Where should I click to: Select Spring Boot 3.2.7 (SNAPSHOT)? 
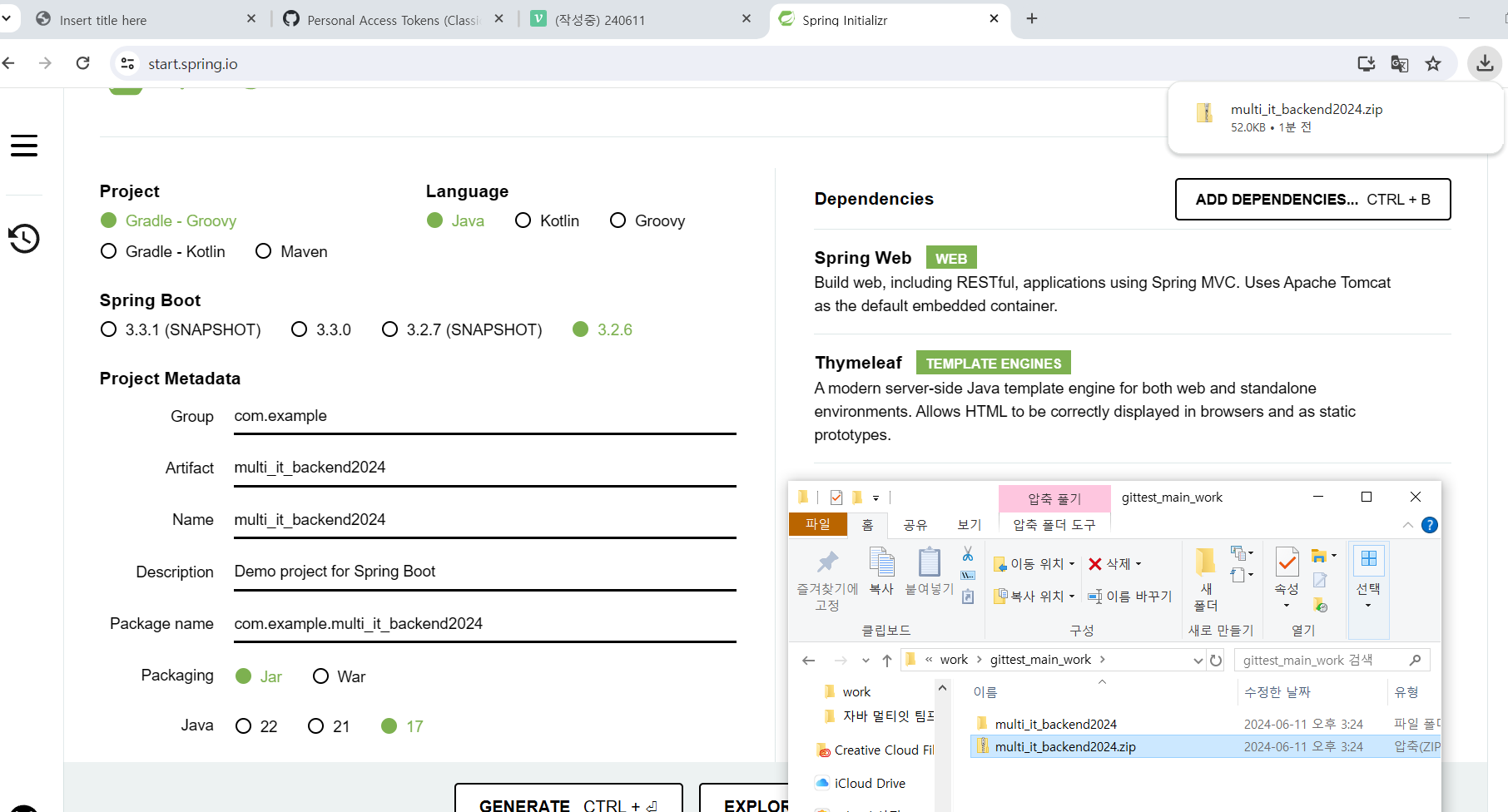[x=462, y=329]
